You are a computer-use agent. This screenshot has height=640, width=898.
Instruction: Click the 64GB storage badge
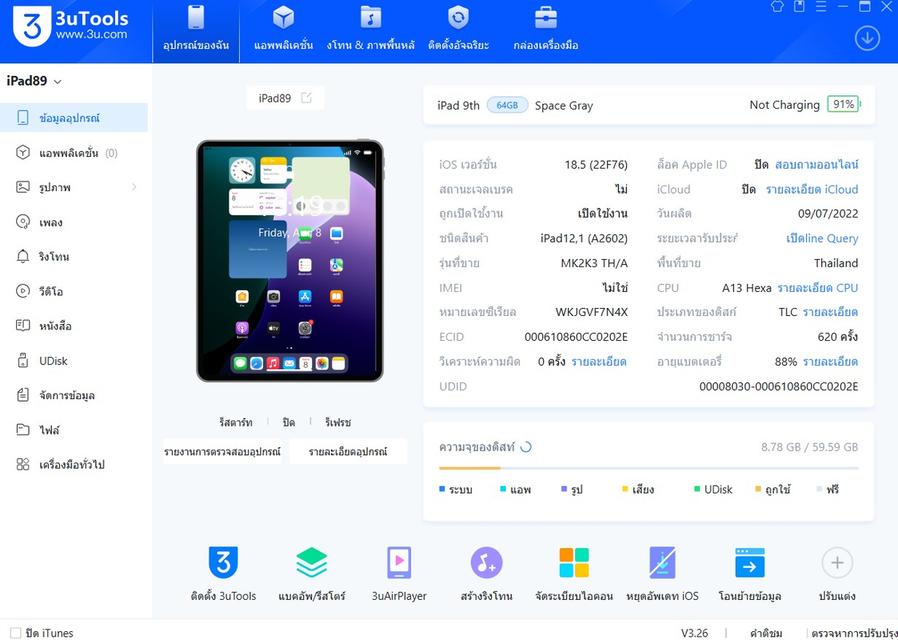tap(507, 105)
